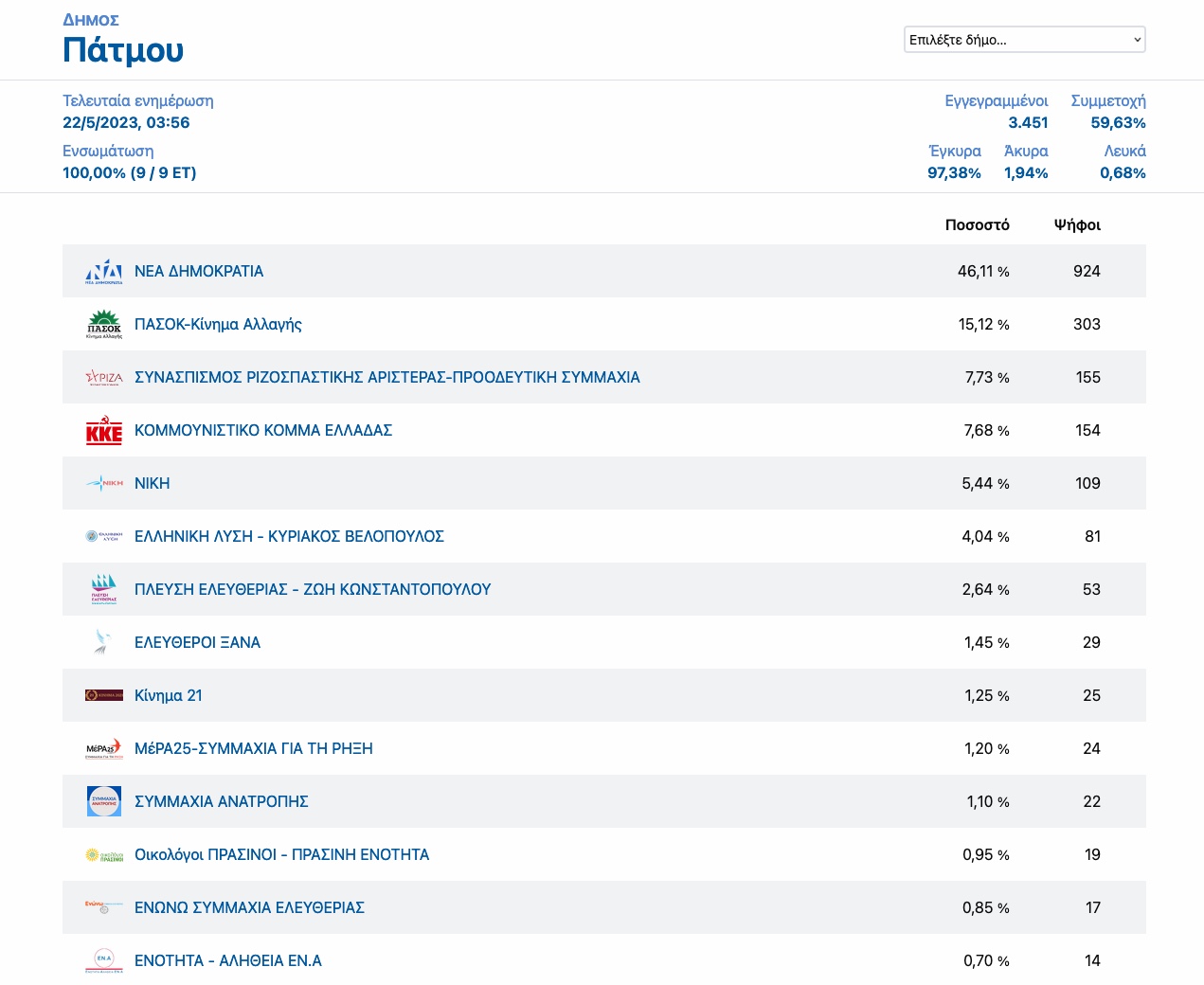Click the red KKE logo
1204x985 pixels.
(104, 430)
